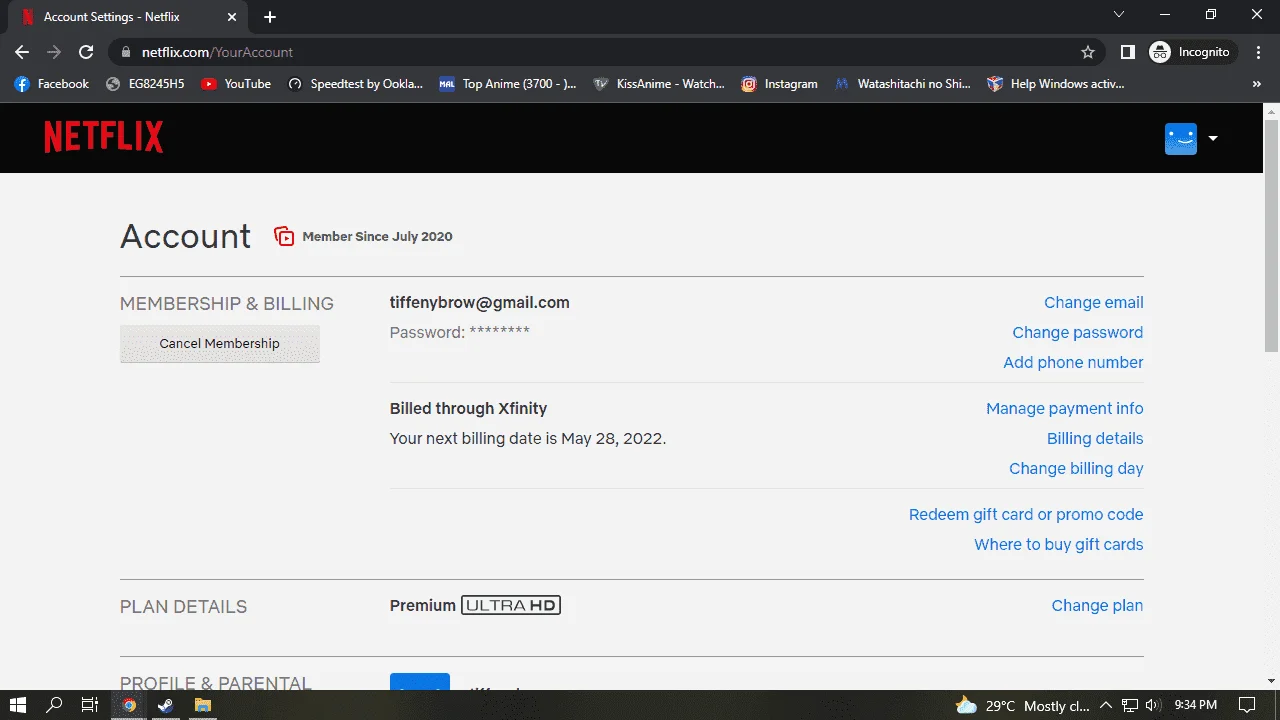The image size is (1280, 720).
Task: Open File Explorer from taskbar
Action: pos(203,705)
